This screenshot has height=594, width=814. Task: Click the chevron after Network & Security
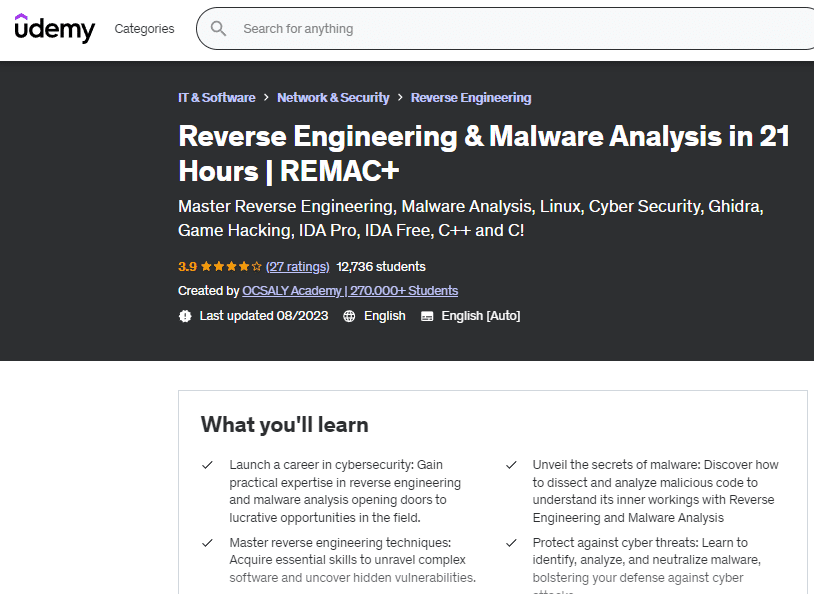[x=400, y=98]
